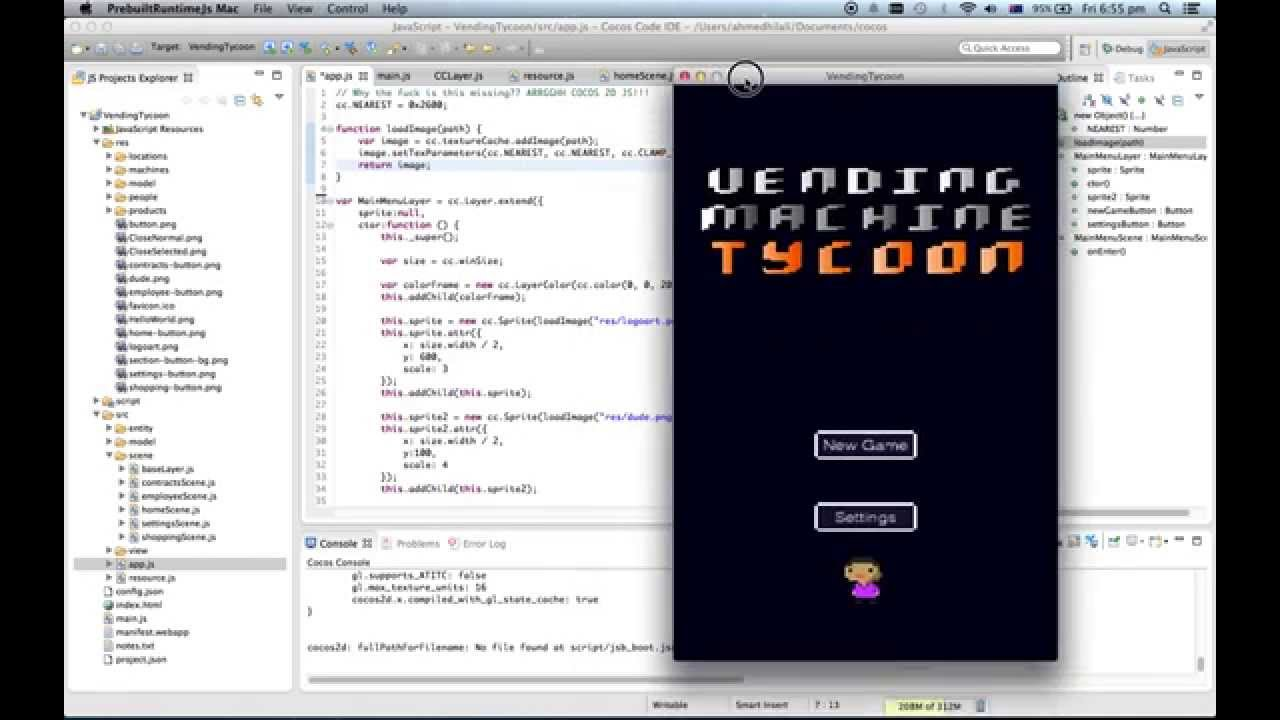Open the Debug perspective
The width and height of the screenshot is (1280, 720).
[x=1123, y=48]
